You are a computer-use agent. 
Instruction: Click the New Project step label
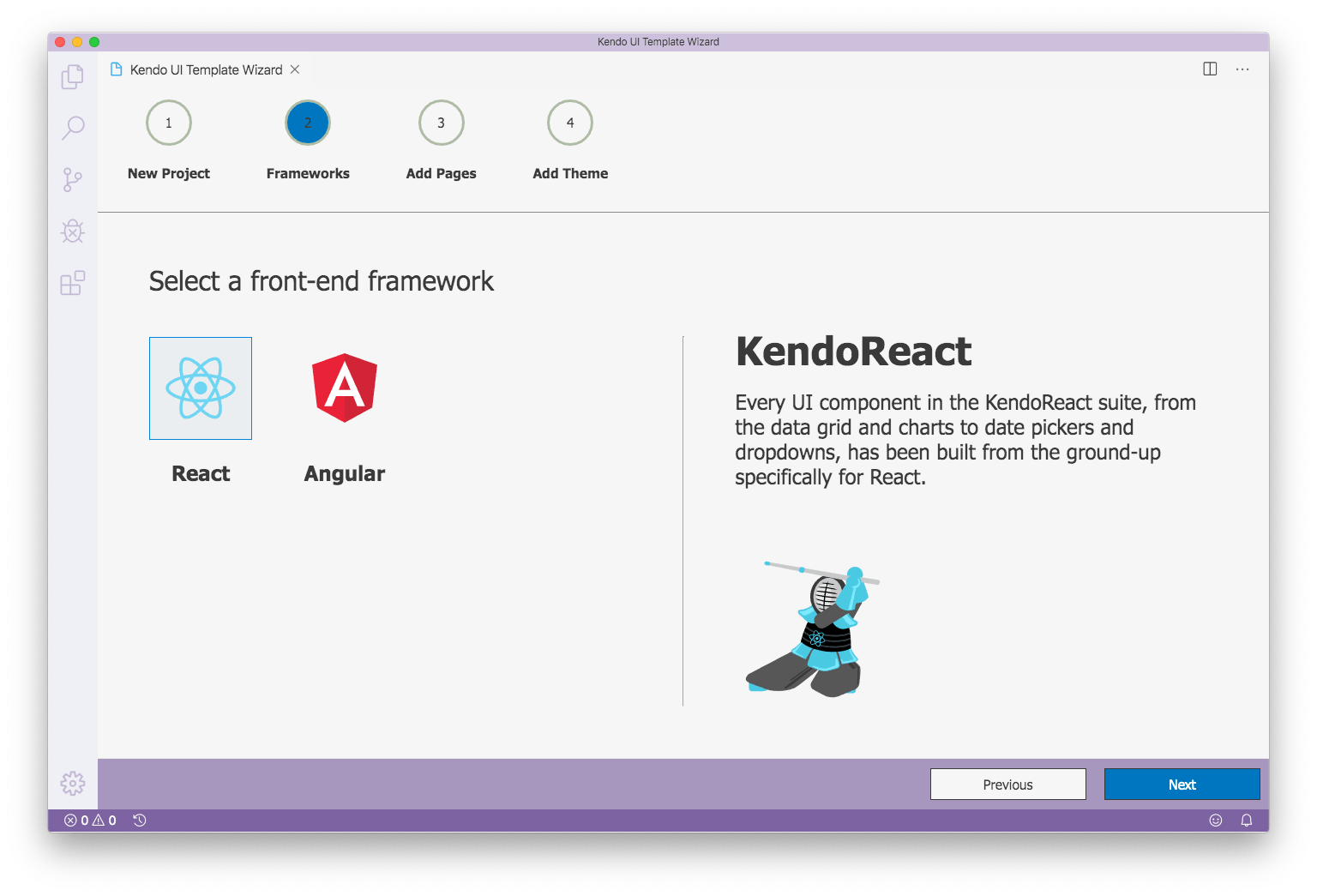coord(169,173)
